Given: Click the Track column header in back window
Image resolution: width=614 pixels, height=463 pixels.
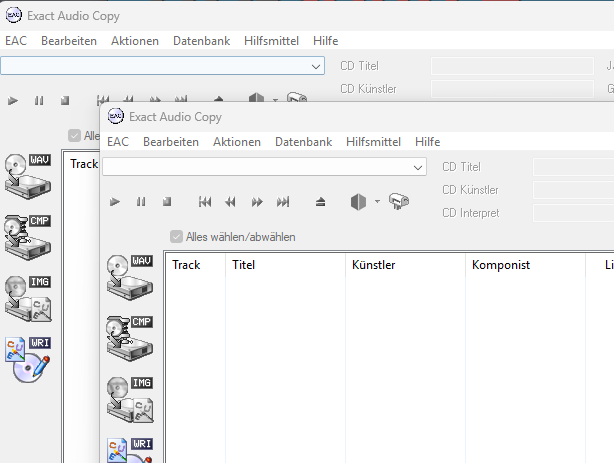Looking at the screenshot, I should point(82,164).
